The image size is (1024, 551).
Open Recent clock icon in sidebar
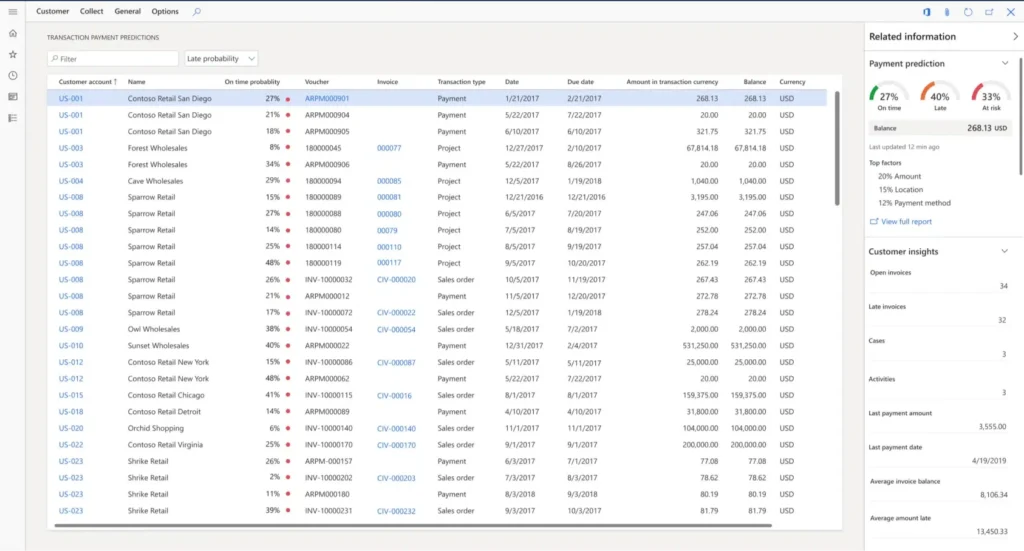click(12, 76)
